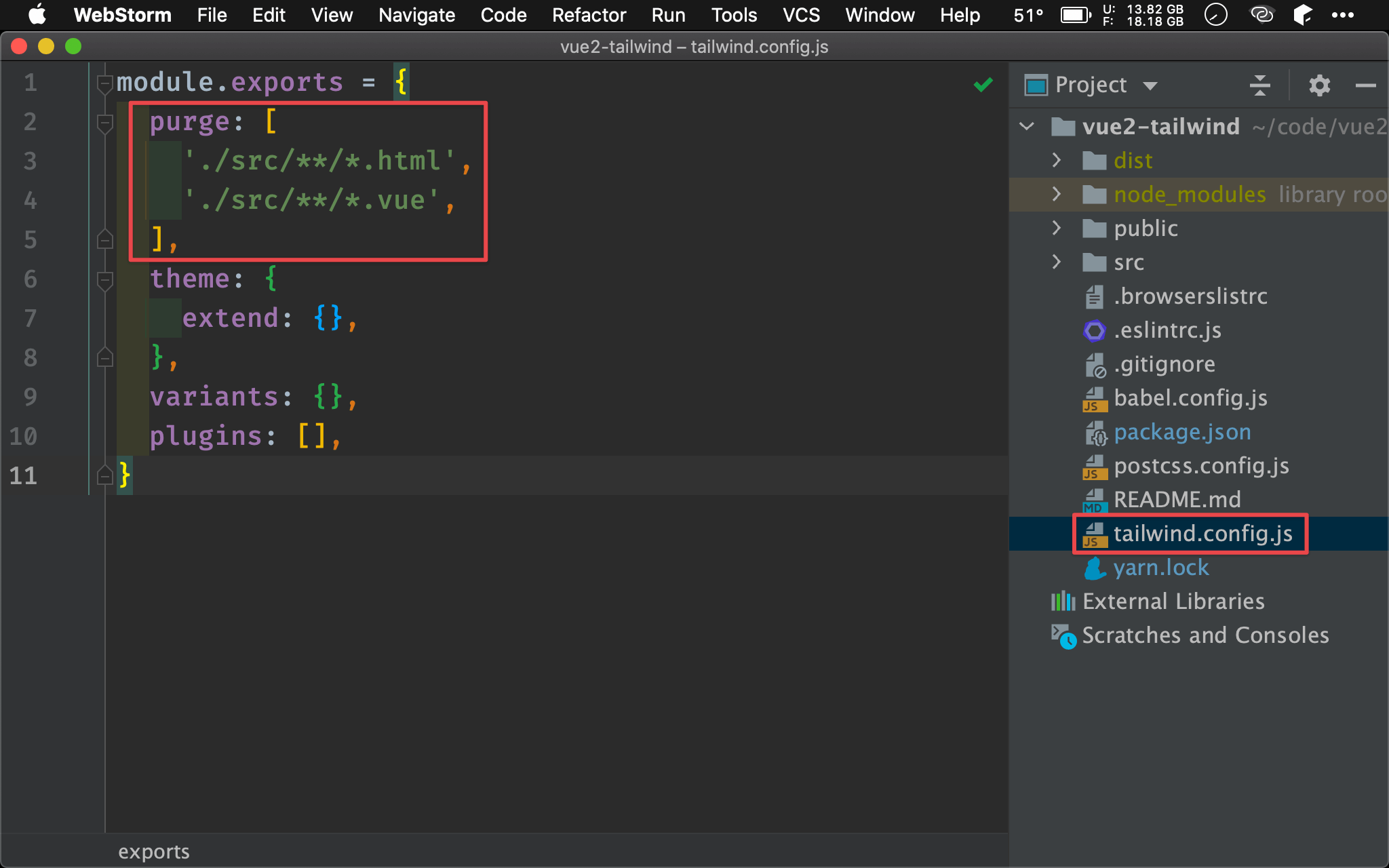
Task: Expand the public folder
Action: (x=1056, y=228)
